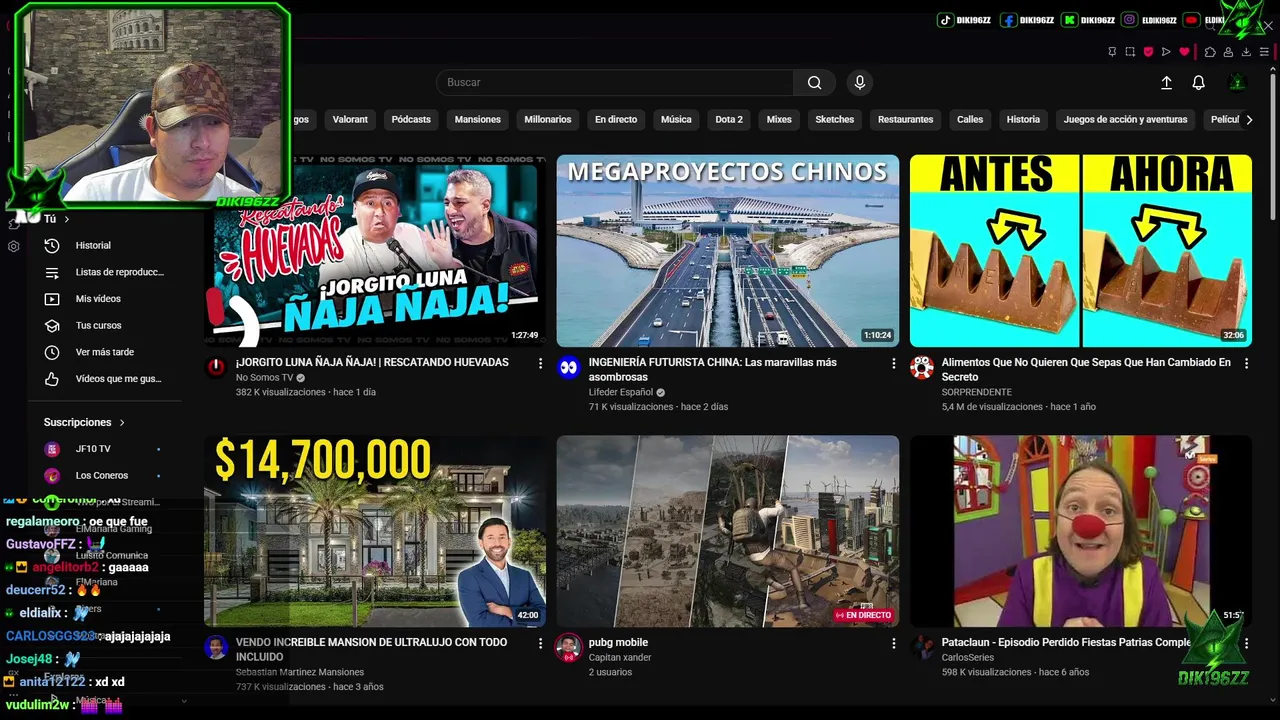Open Ver más tarde in sidebar
The image size is (1280, 720).
coord(105,352)
